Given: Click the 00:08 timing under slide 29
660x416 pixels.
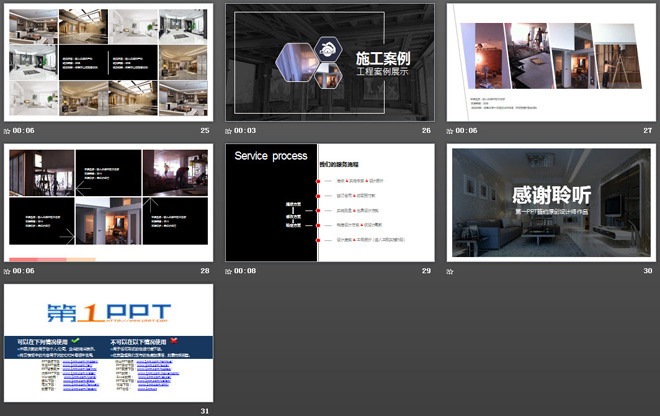Looking at the screenshot, I should coord(247,271).
